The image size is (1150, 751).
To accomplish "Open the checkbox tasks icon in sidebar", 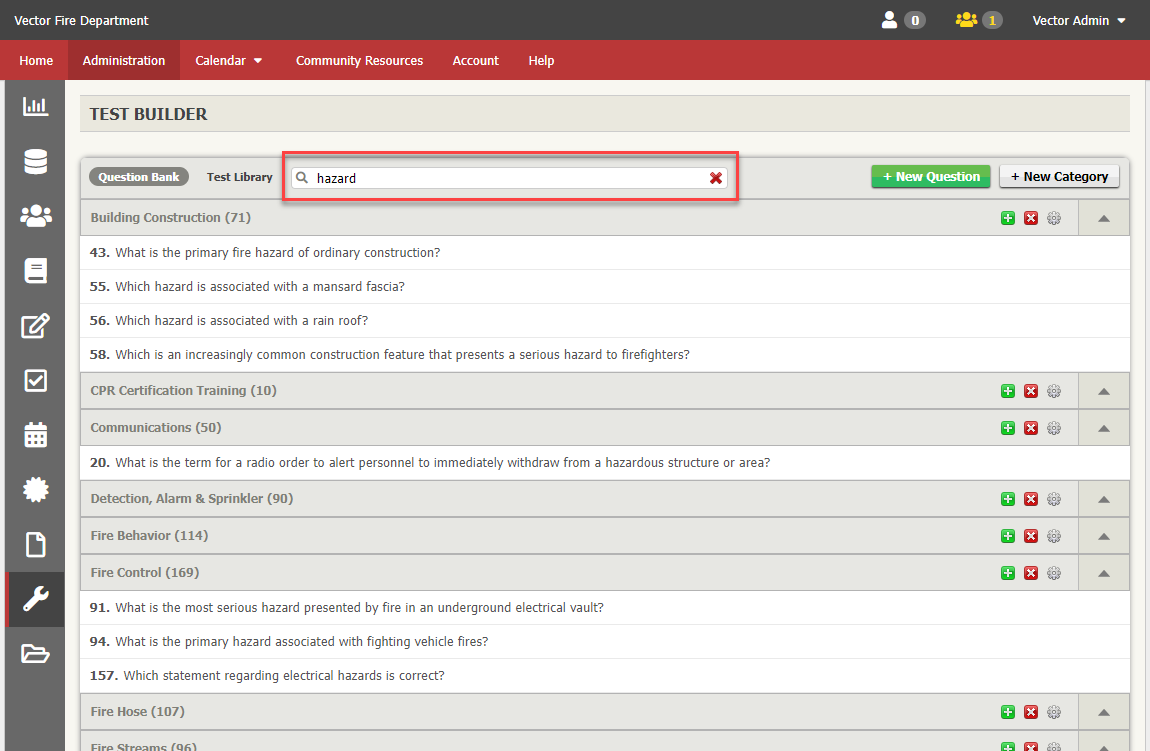I will pyautogui.click(x=35, y=380).
